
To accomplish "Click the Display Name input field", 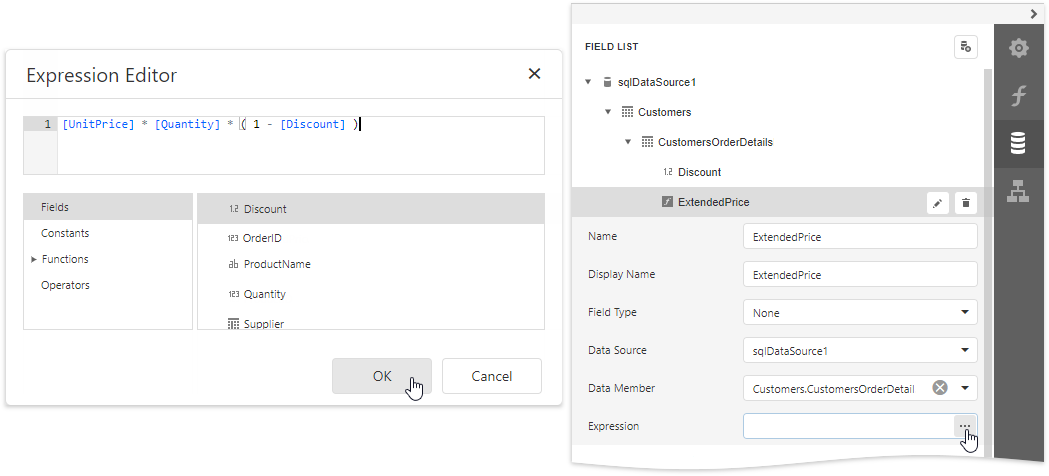I will (859, 274).
